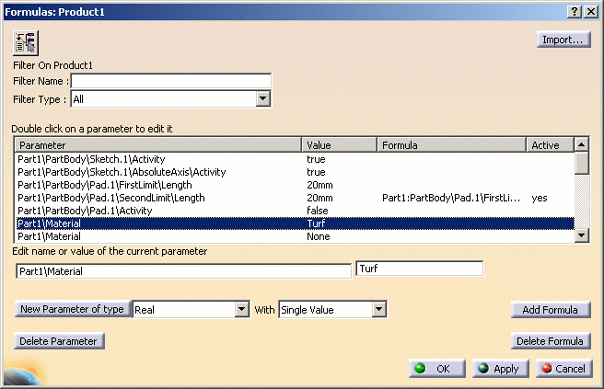This screenshot has height=389, width=604.
Task: Click the 'false' value cell
Action: [317, 211]
